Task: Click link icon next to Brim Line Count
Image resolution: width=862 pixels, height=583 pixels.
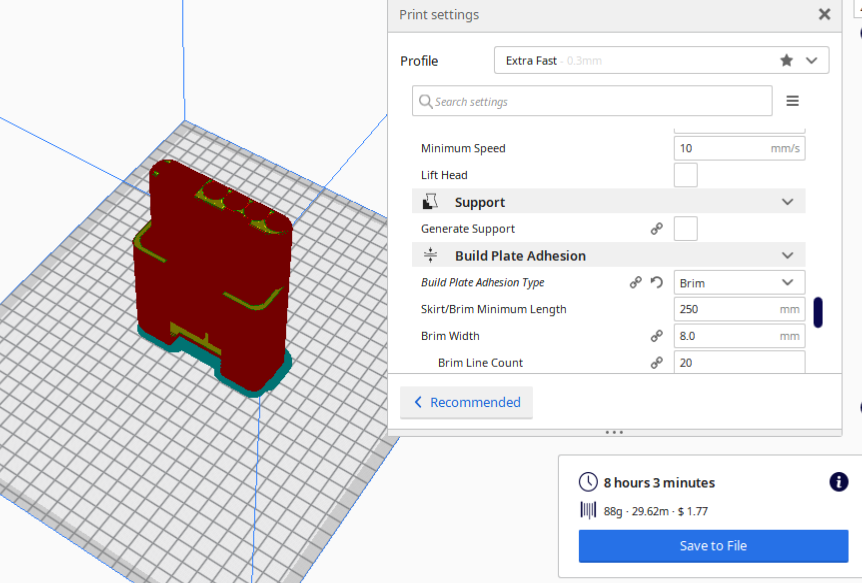Action: click(656, 363)
